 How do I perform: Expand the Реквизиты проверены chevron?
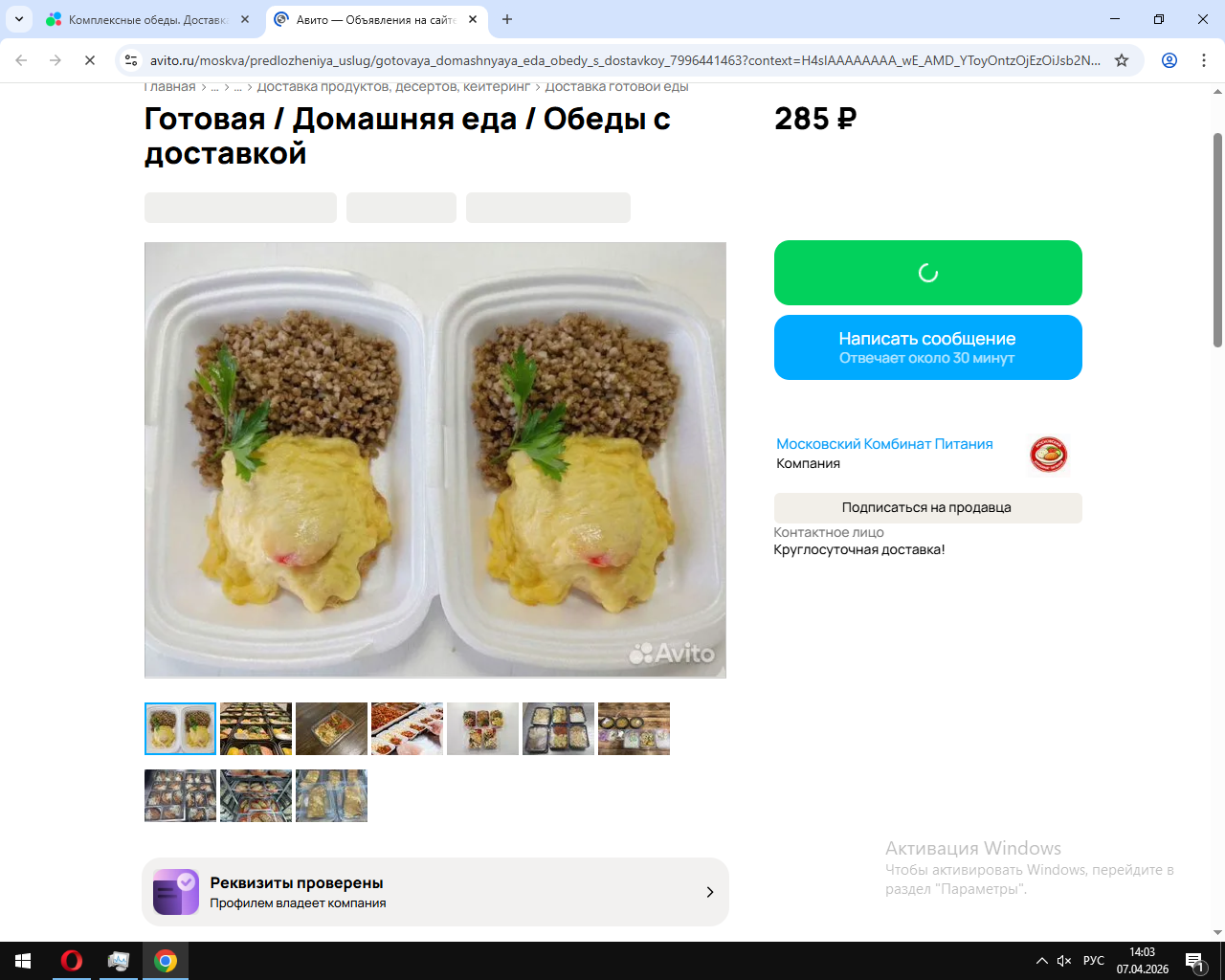(710, 892)
